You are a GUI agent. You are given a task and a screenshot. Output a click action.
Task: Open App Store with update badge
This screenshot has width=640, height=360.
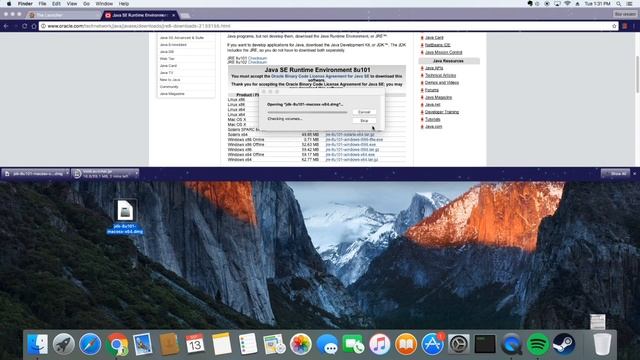(x=432, y=344)
